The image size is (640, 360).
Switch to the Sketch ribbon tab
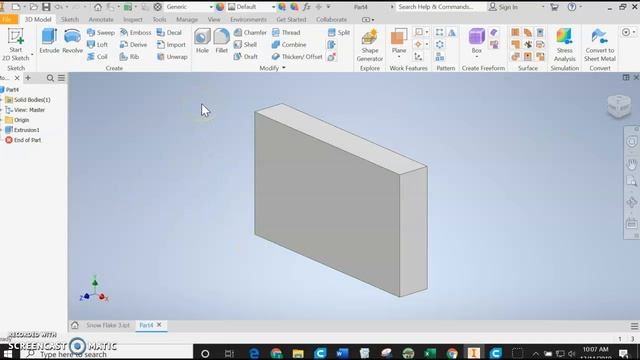(70, 20)
